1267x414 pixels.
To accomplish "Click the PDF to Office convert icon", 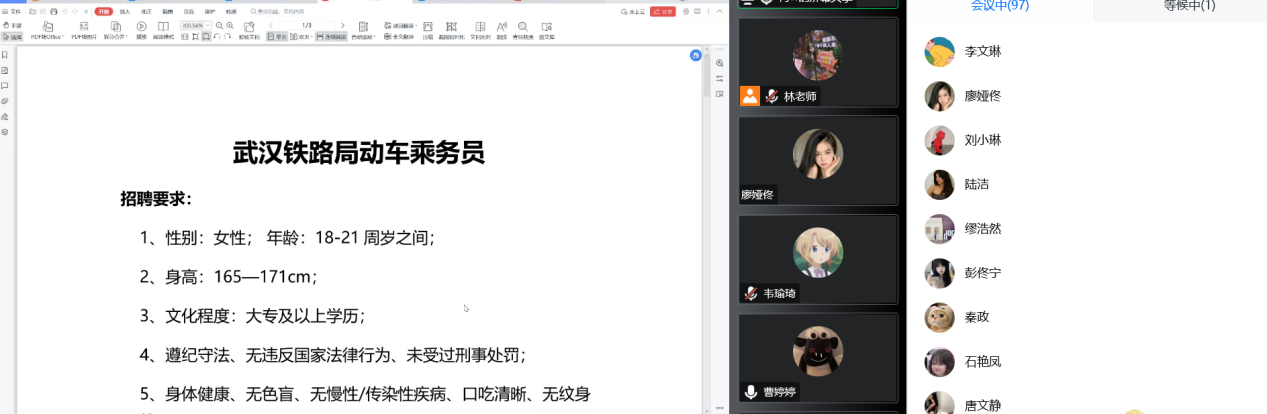I will (46, 25).
